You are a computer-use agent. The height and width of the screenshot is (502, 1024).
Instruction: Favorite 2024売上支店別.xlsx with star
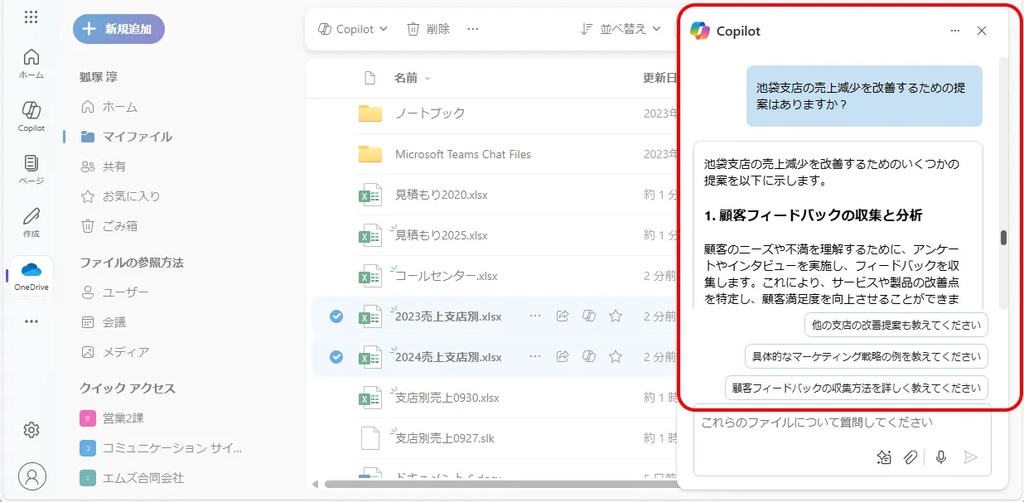[x=615, y=356]
